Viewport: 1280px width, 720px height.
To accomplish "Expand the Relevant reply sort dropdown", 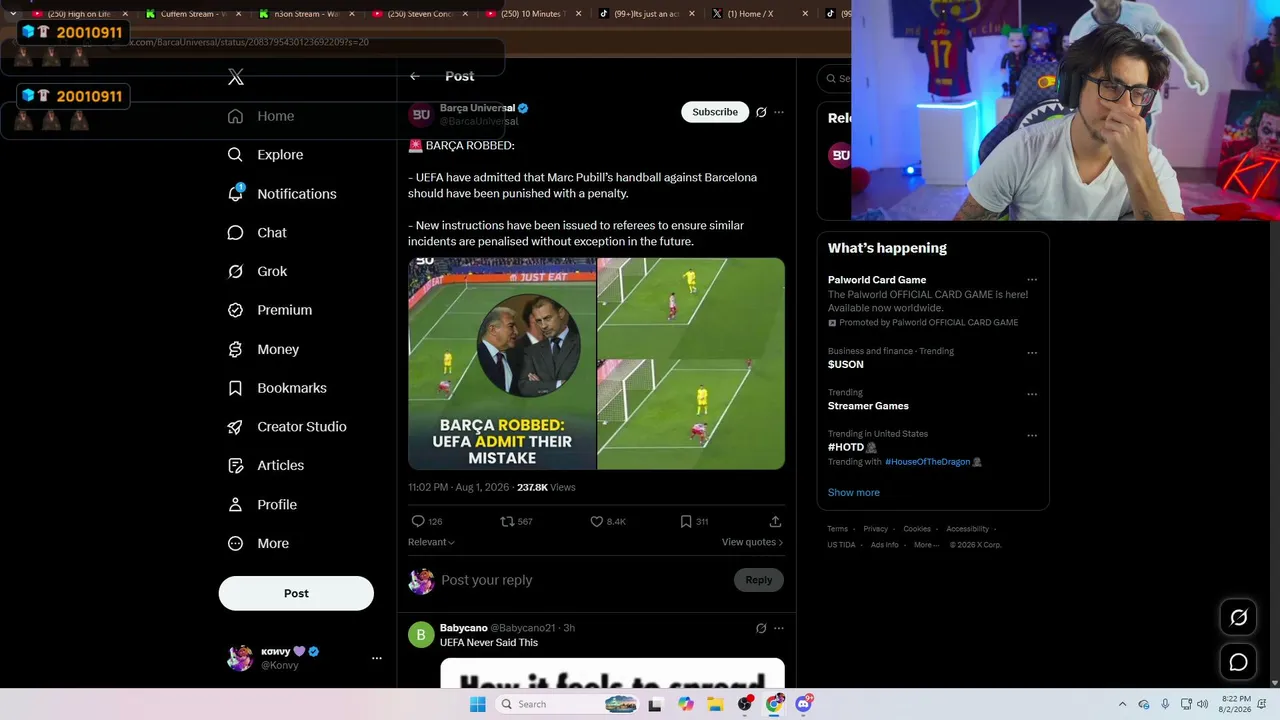I will pyautogui.click(x=431, y=542).
